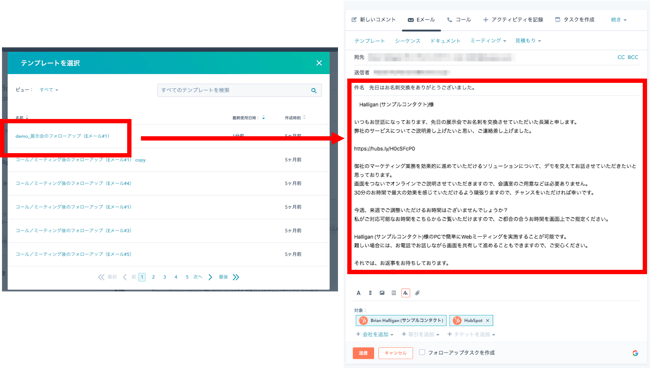The image size is (650, 368).
Task: Open the アクティビティを記録 tab
Action: point(513,19)
